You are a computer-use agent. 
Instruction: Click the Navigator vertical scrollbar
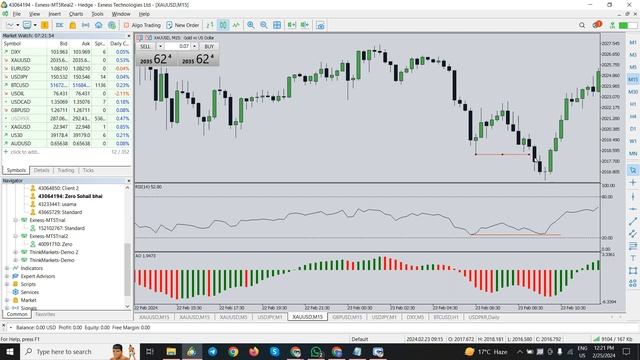coord(127,269)
